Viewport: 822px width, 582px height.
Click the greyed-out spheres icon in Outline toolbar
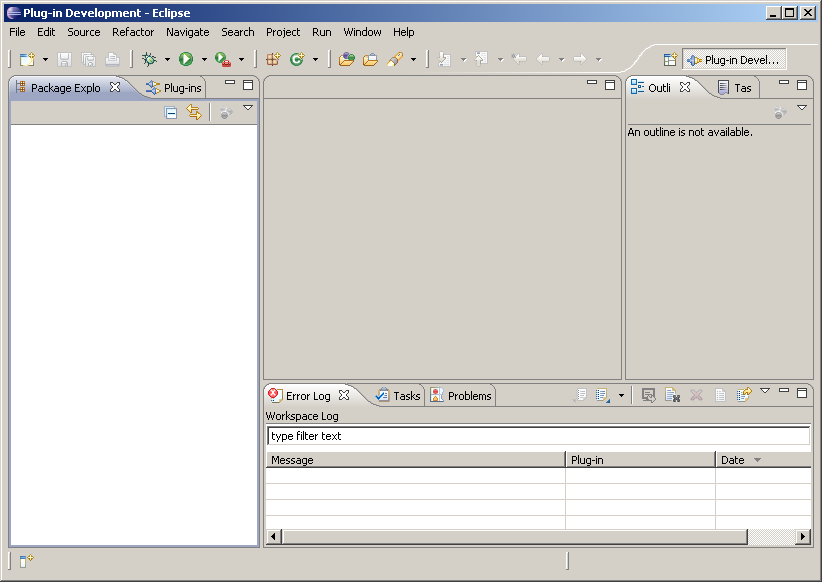(780, 112)
